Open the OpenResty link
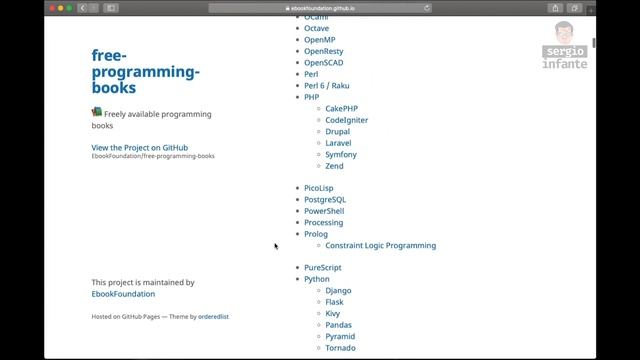The image size is (640, 360). coord(324,51)
